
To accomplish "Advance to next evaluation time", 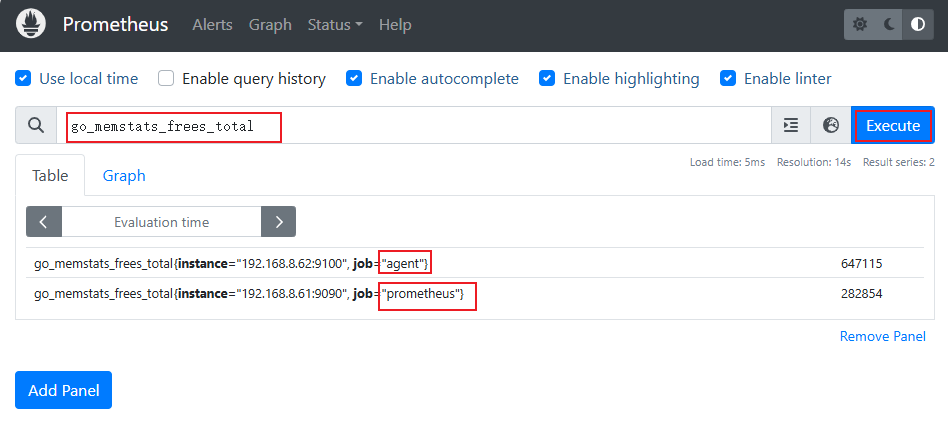I will pos(278,222).
